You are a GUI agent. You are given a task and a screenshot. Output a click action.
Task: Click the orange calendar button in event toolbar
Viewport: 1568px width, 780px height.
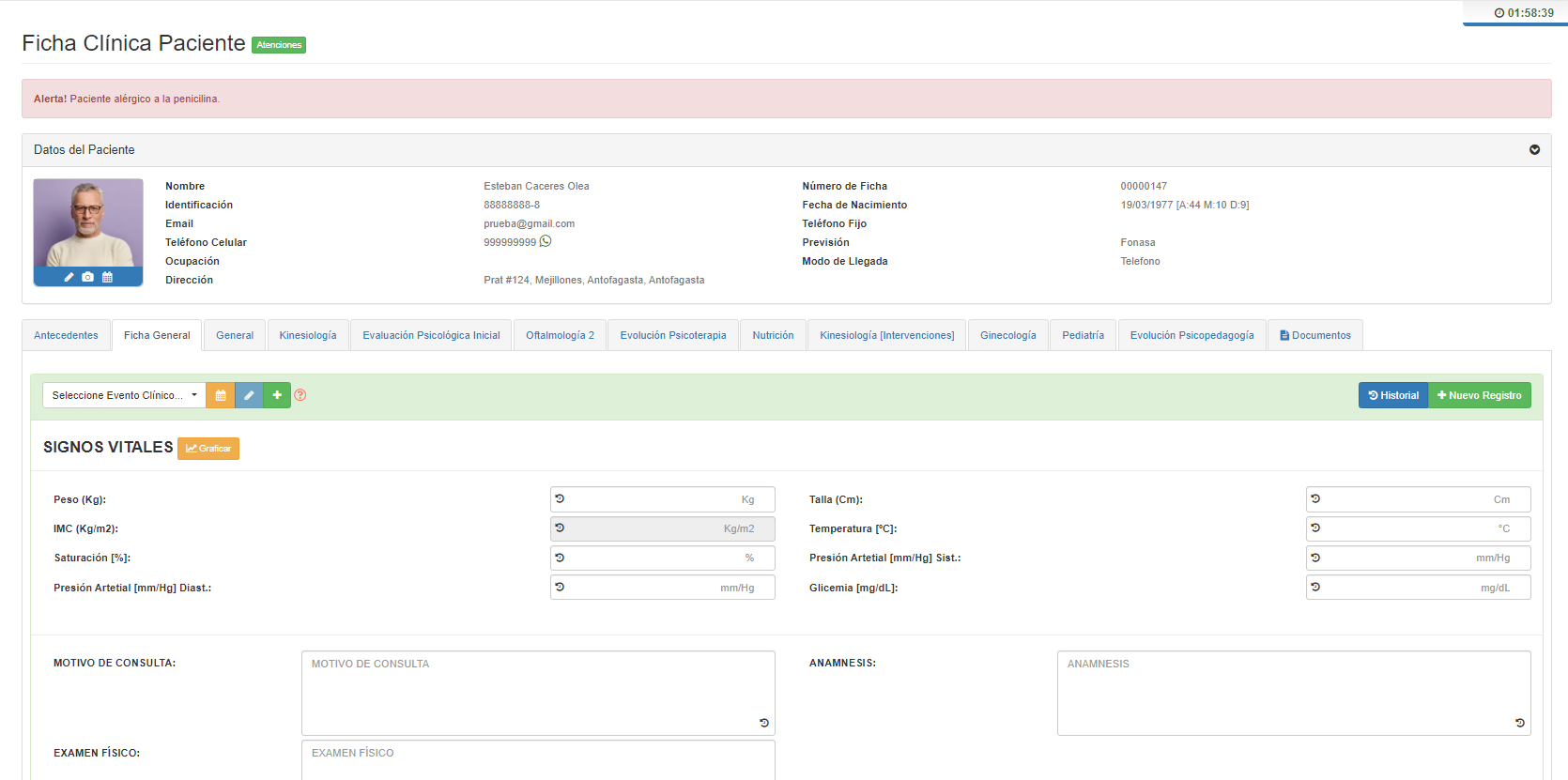pyautogui.click(x=221, y=395)
